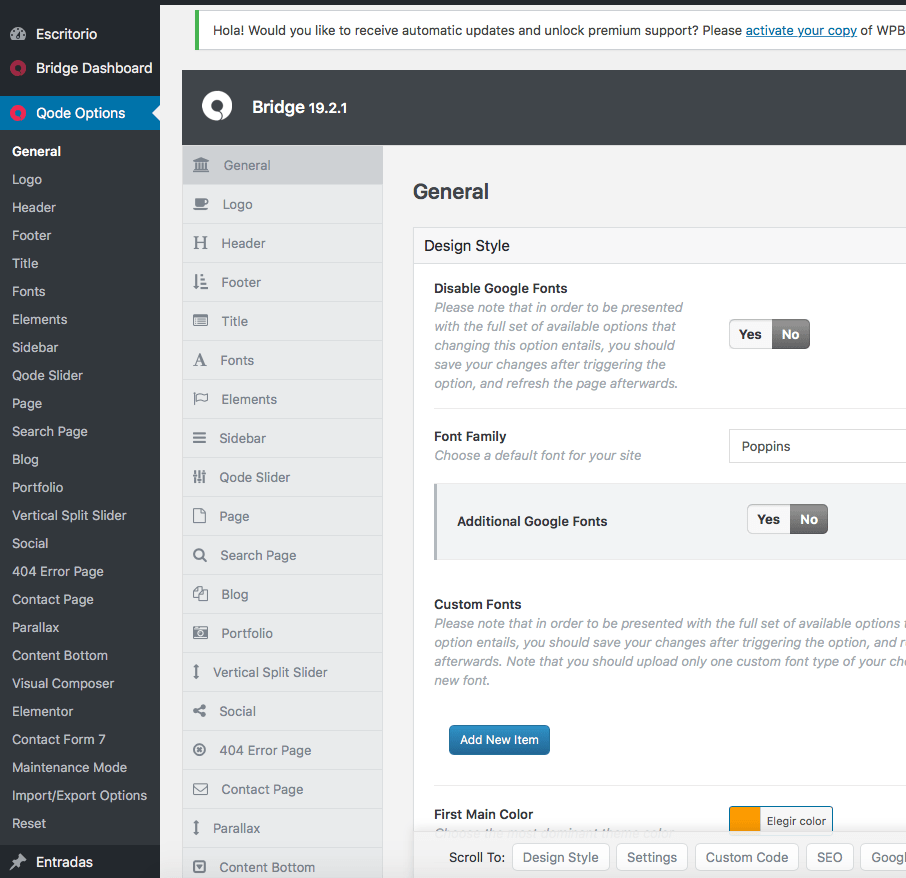The height and width of the screenshot is (878, 906).
Task: Set Additional Google Fonts to Yes
Action: click(768, 519)
